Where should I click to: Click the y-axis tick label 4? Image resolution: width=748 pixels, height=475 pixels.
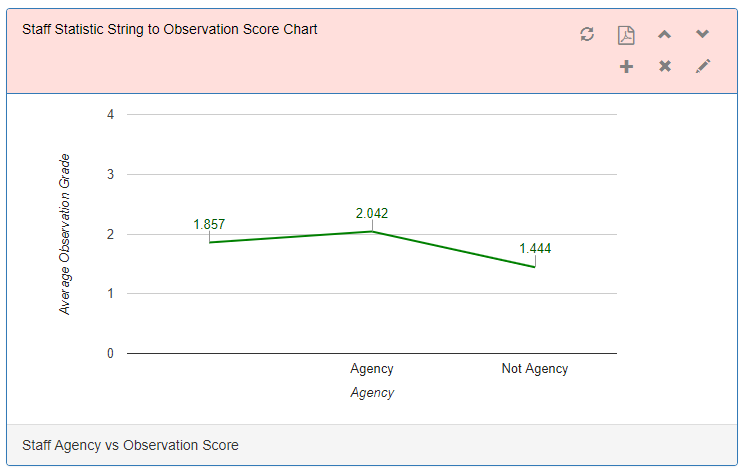pos(110,114)
